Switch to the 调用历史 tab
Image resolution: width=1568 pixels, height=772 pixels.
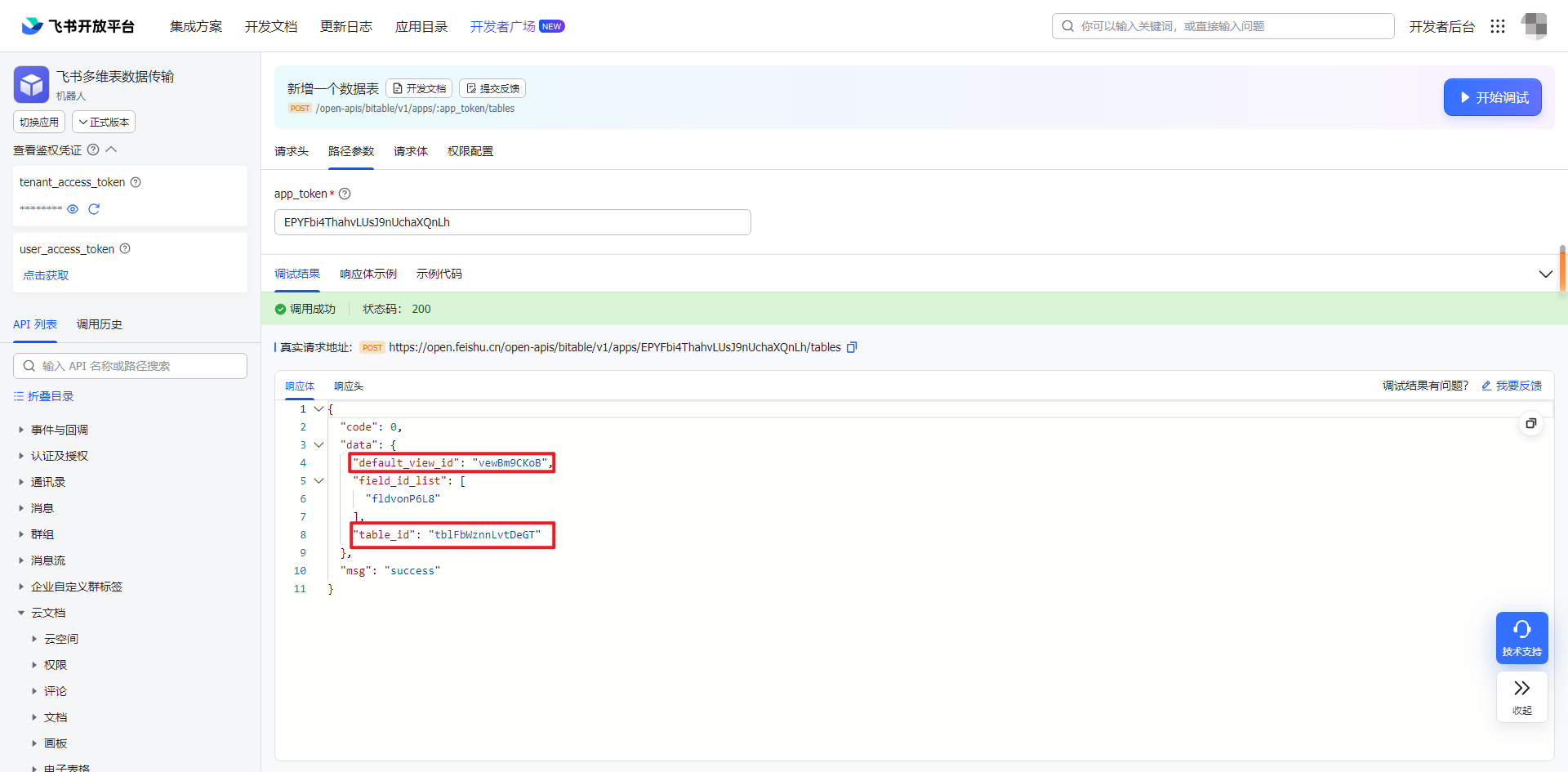point(100,324)
